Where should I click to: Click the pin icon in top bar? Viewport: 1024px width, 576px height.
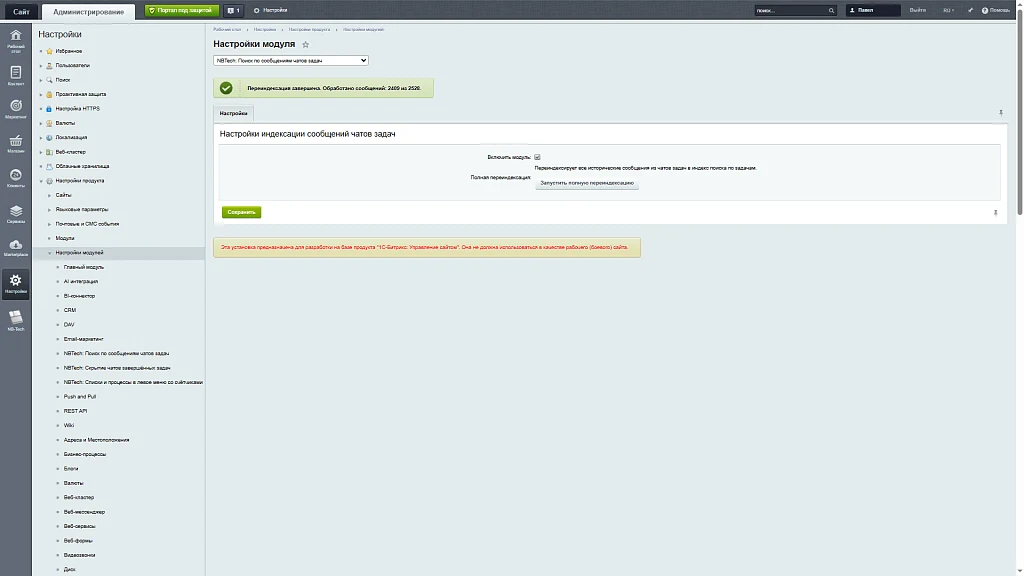pyautogui.click(x=970, y=10)
